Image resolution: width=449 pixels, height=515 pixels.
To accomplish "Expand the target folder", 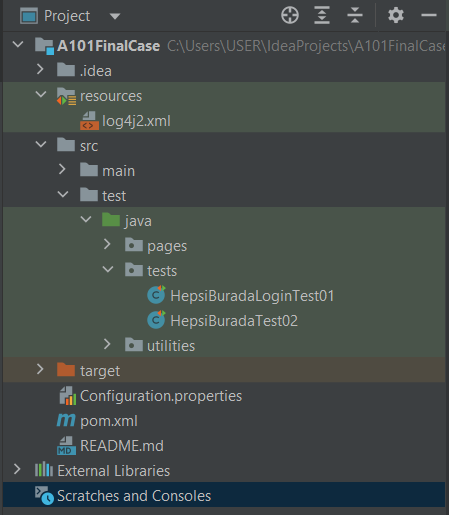I will point(40,369).
